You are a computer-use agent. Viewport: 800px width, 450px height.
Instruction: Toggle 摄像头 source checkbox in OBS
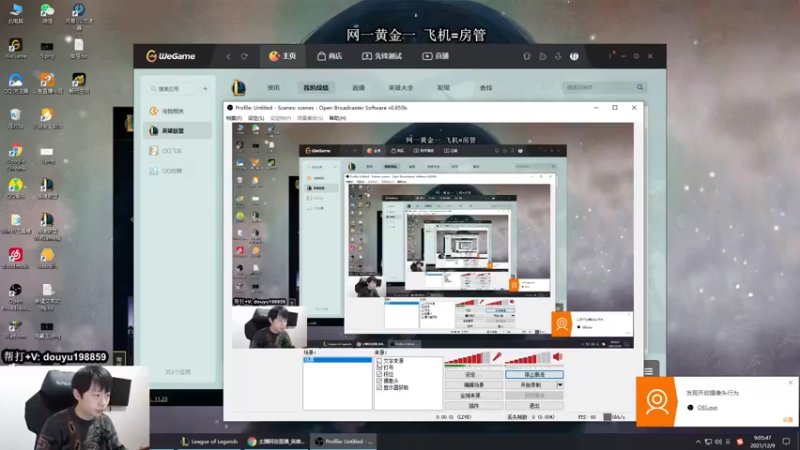(379, 381)
